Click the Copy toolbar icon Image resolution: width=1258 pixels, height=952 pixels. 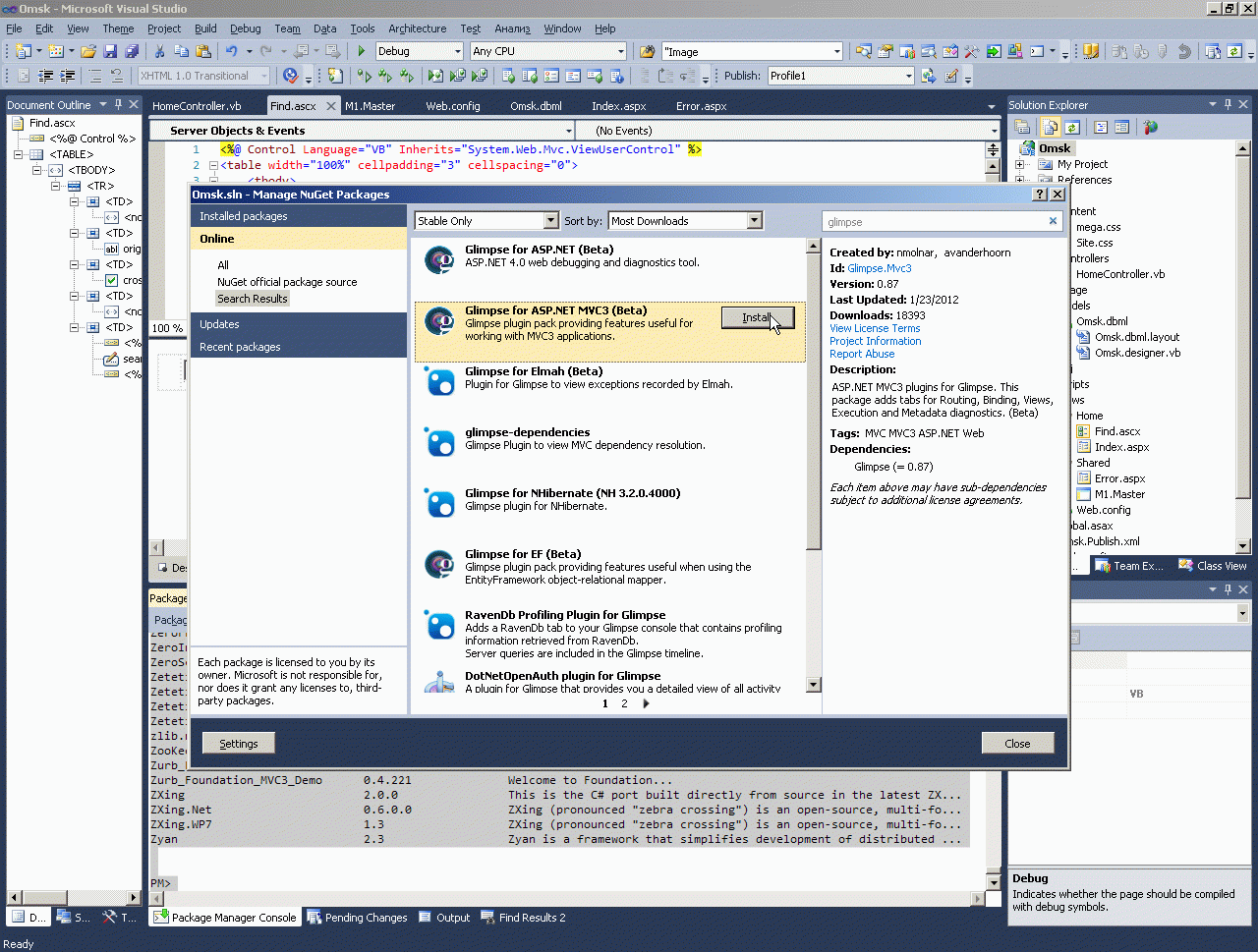pos(181,51)
